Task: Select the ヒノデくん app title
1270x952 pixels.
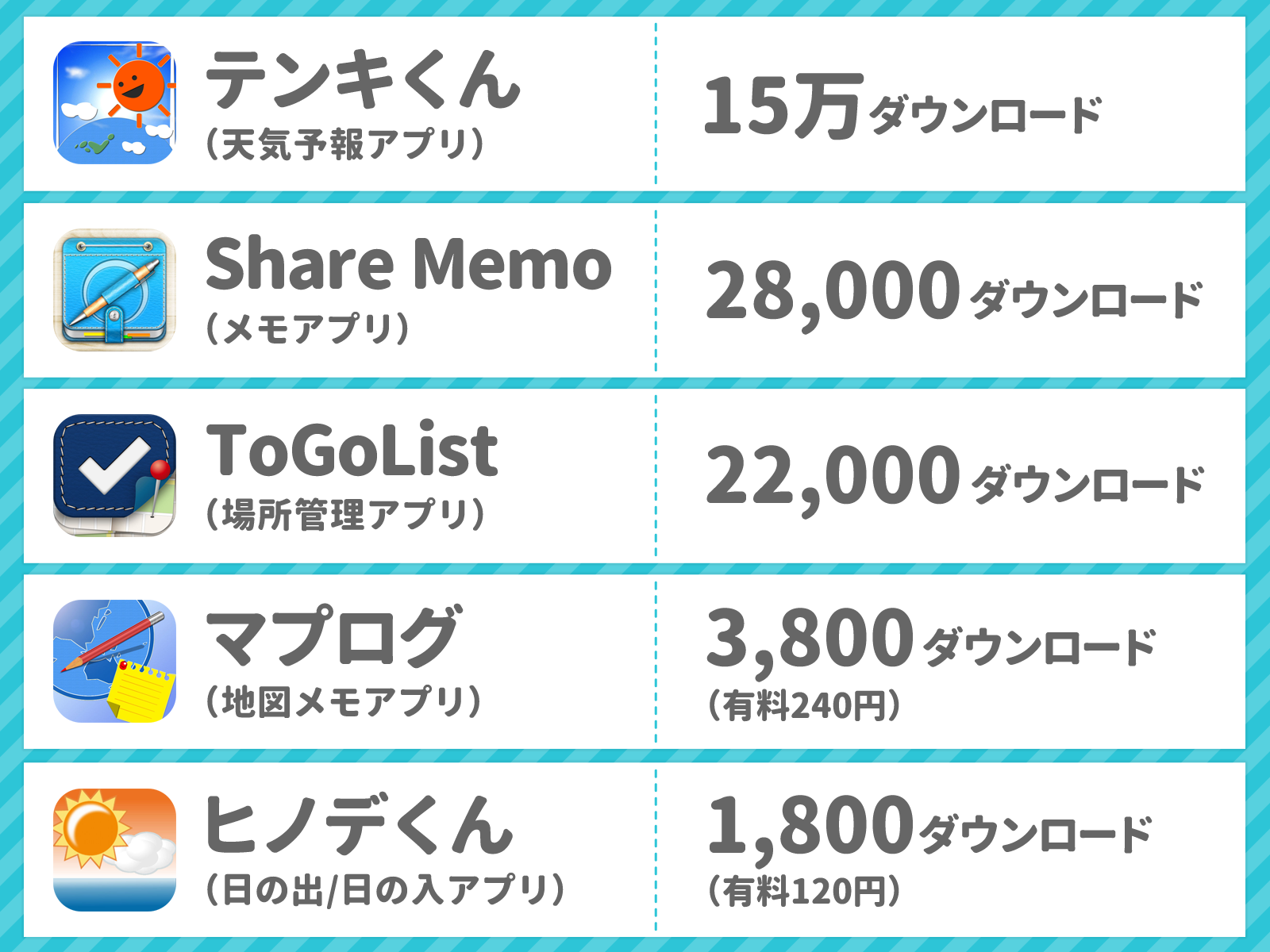Action: pyautogui.click(x=359, y=824)
